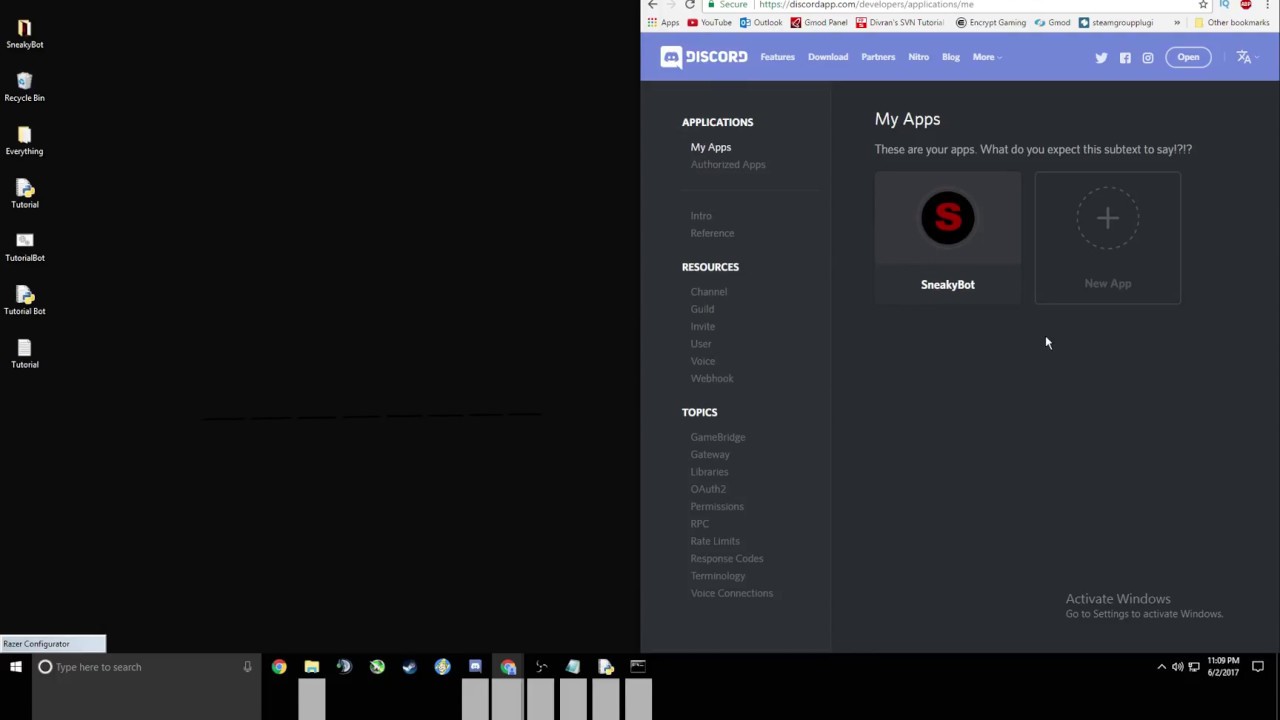The width and height of the screenshot is (1280, 720).
Task: Open Webhook under Resources
Action: [712, 378]
